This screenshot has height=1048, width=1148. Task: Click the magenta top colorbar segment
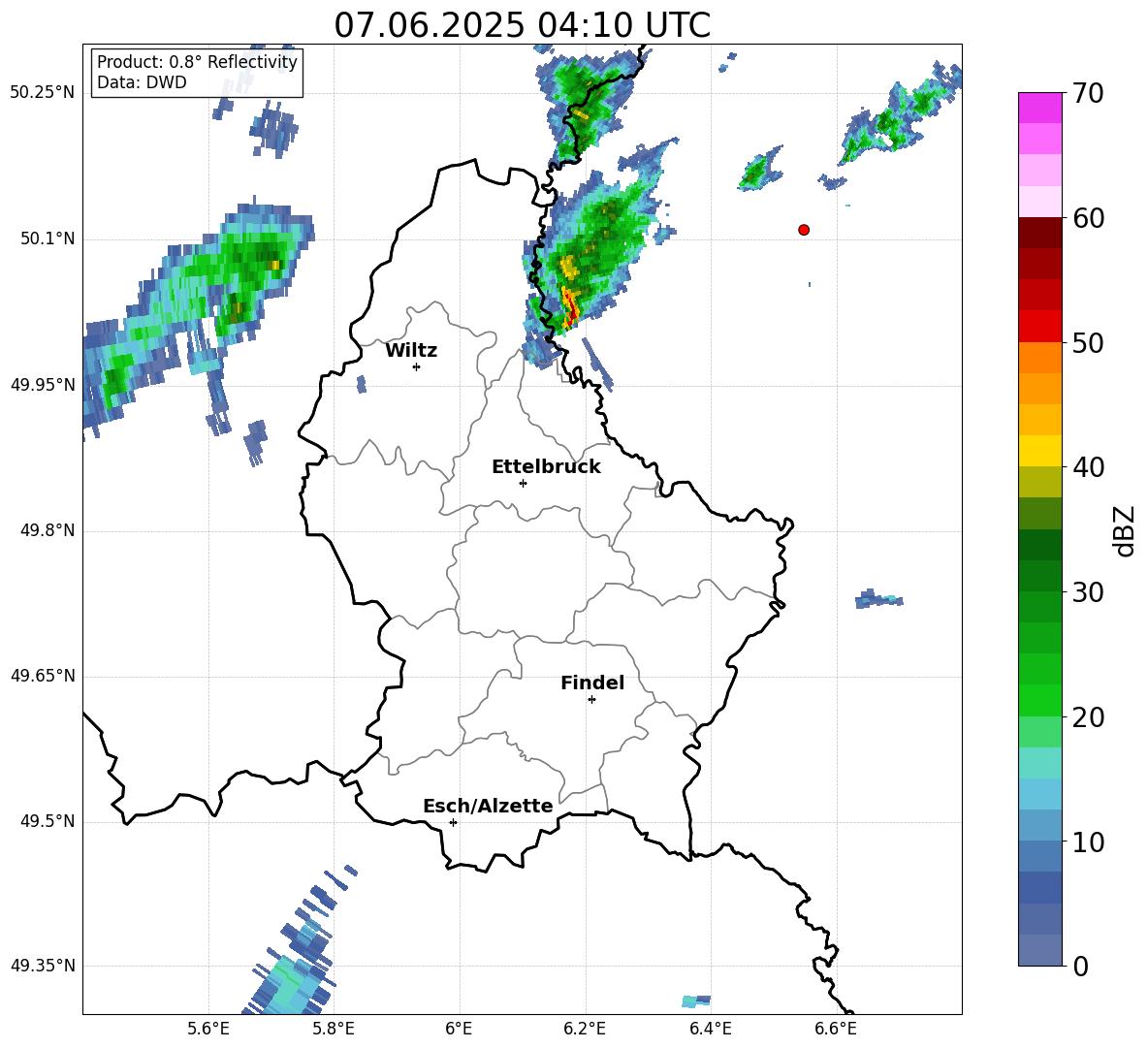point(1039,108)
